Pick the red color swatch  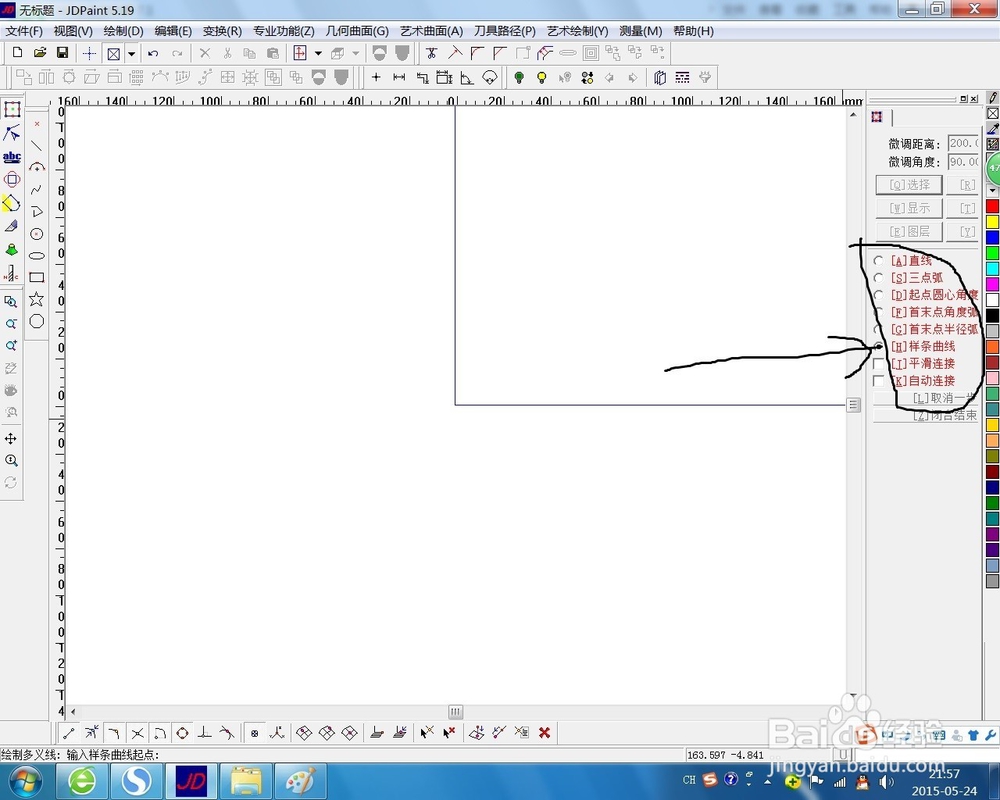tap(992, 207)
